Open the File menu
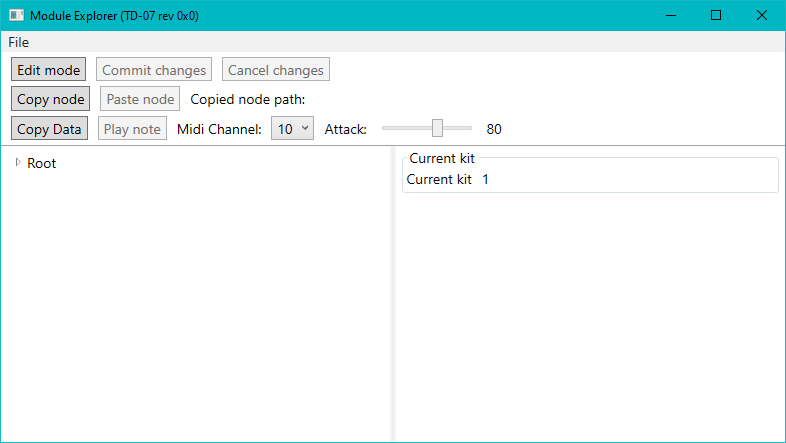 [19, 42]
